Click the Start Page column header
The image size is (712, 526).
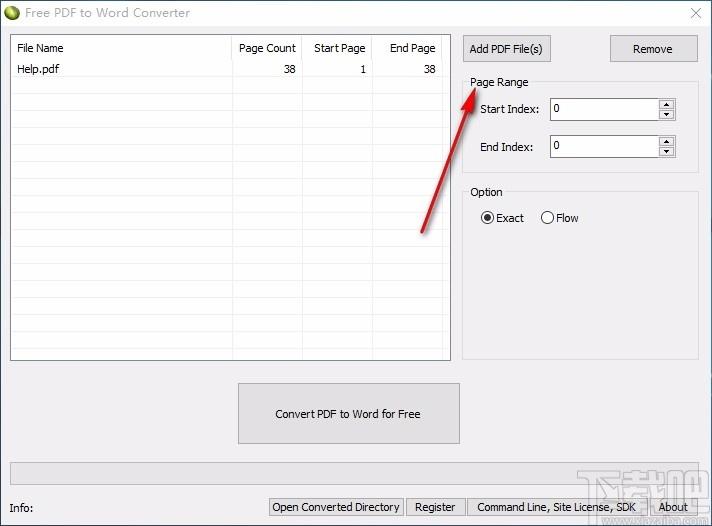click(337, 48)
